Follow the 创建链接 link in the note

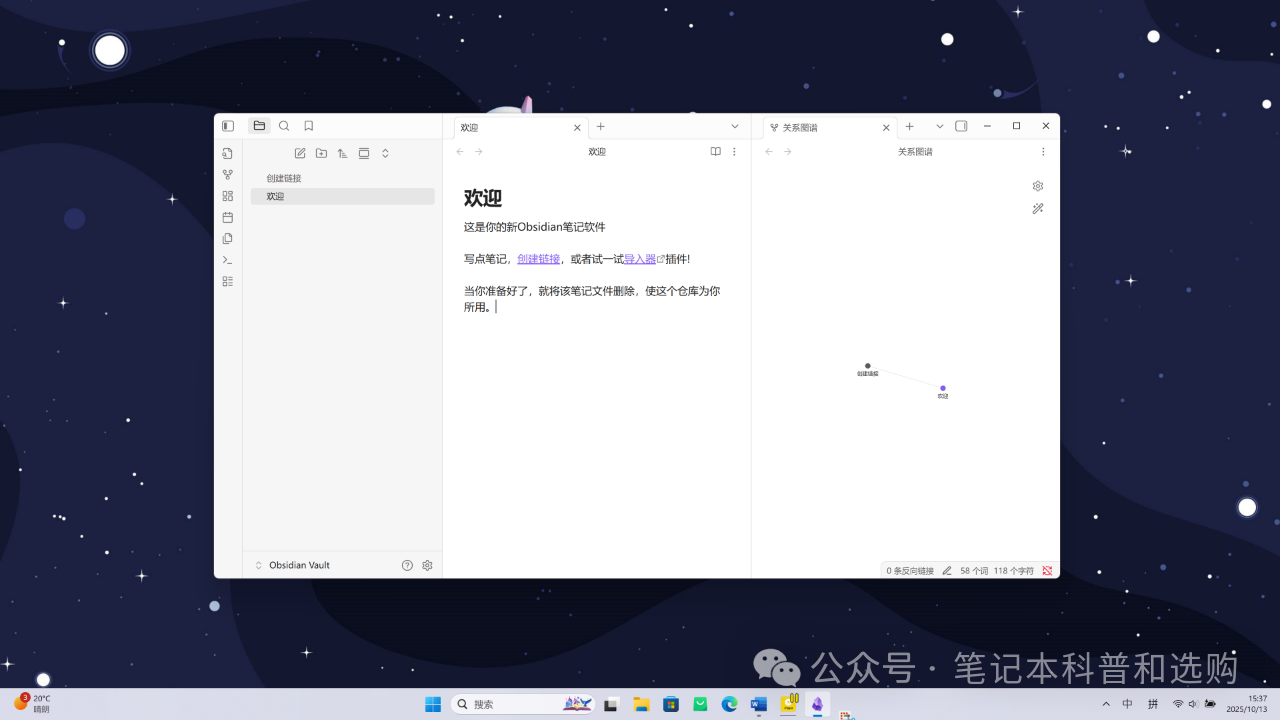click(x=538, y=259)
